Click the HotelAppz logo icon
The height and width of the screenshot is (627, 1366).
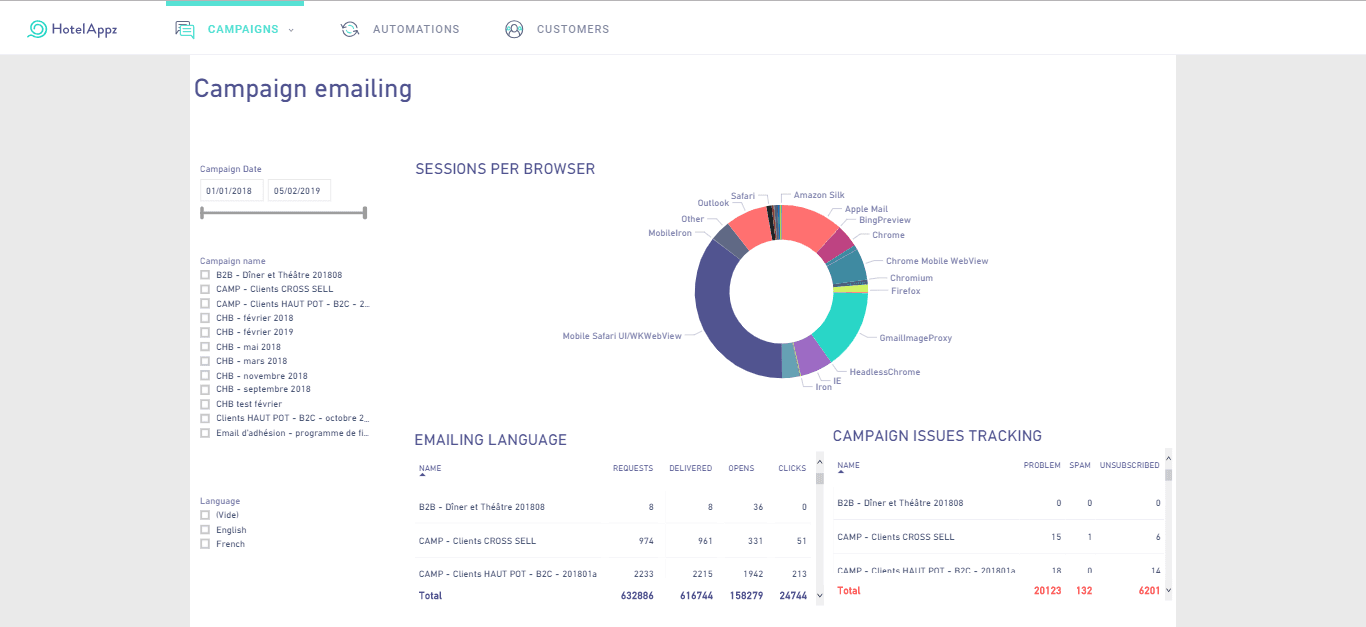[37, 29]
